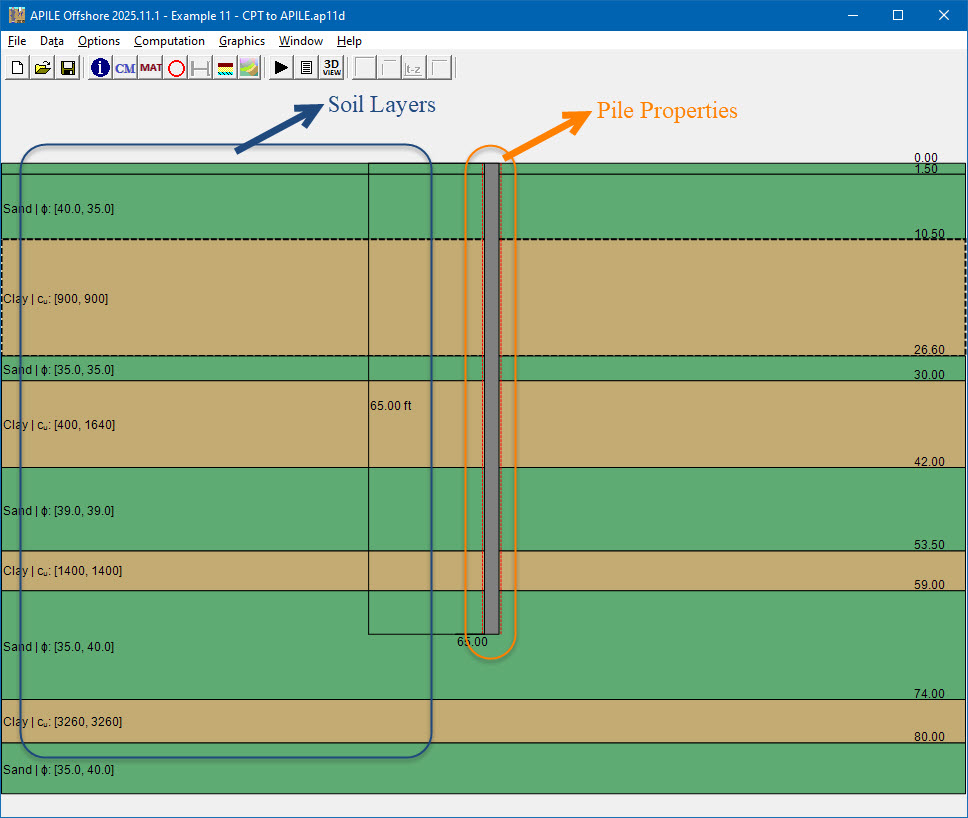Create a new file
The width and height of the screenshot is (968, 818).
[17, 67]
